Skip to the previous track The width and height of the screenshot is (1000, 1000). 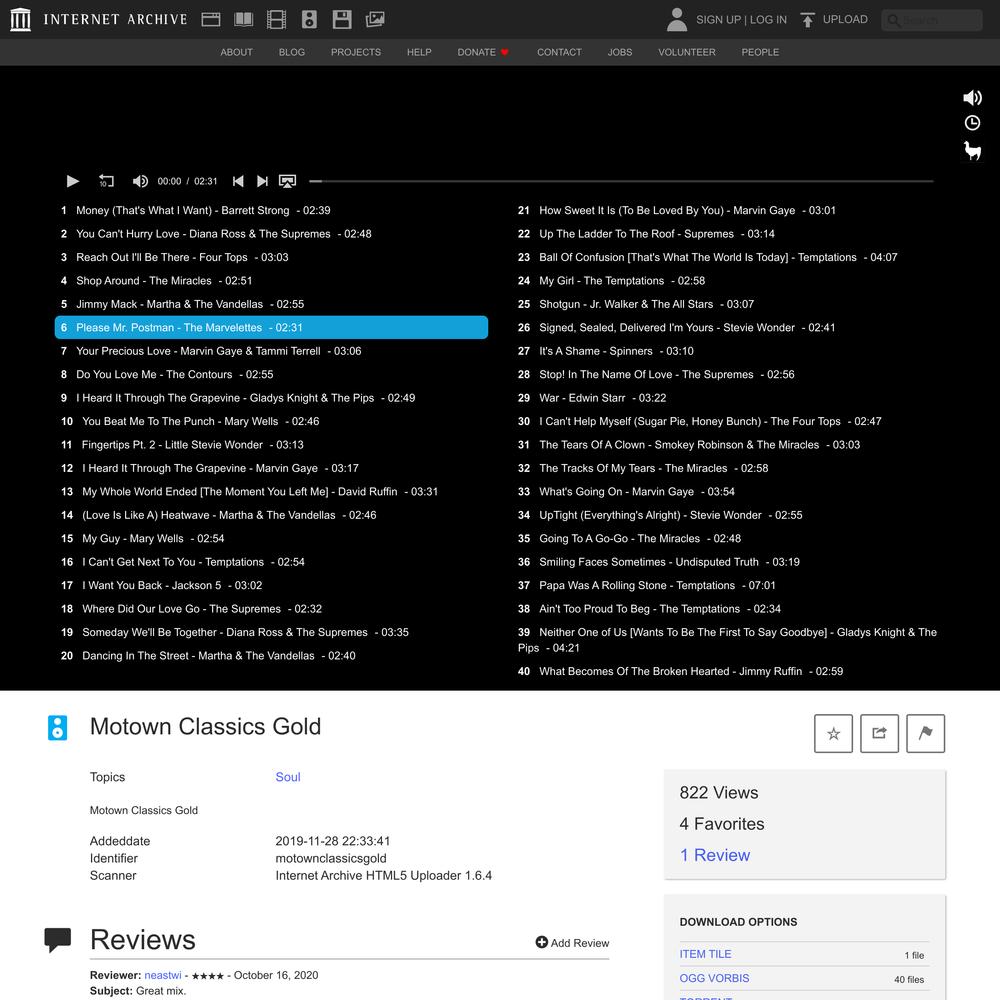coord(238,181)
